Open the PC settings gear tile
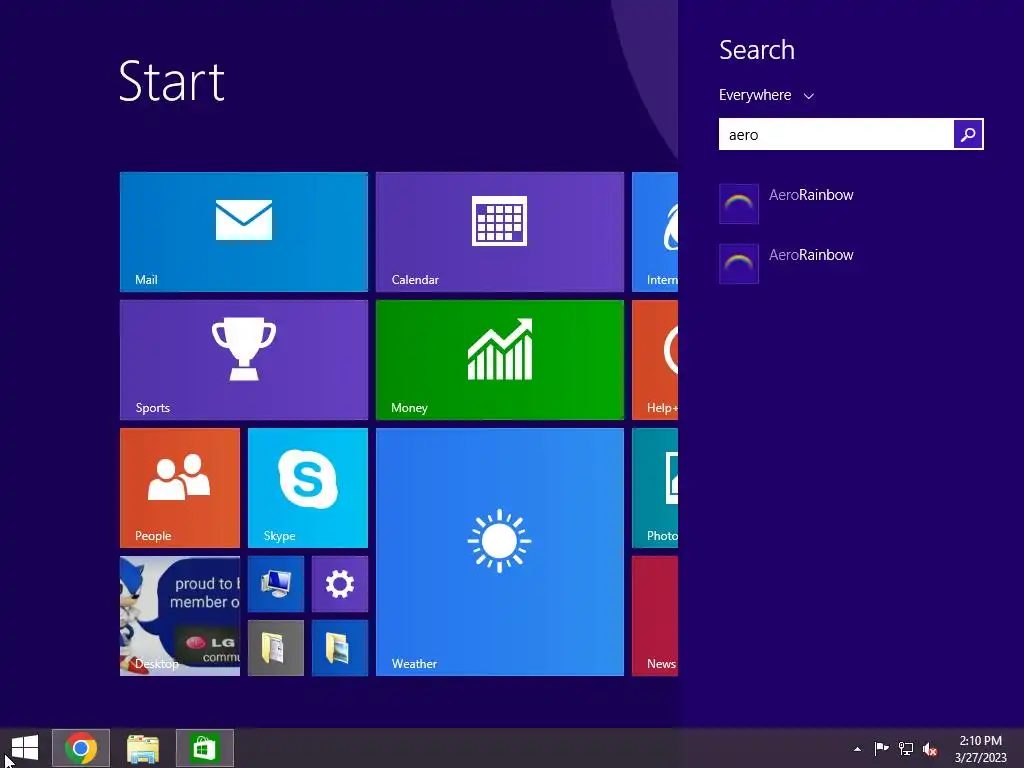 tap(340, 584)
